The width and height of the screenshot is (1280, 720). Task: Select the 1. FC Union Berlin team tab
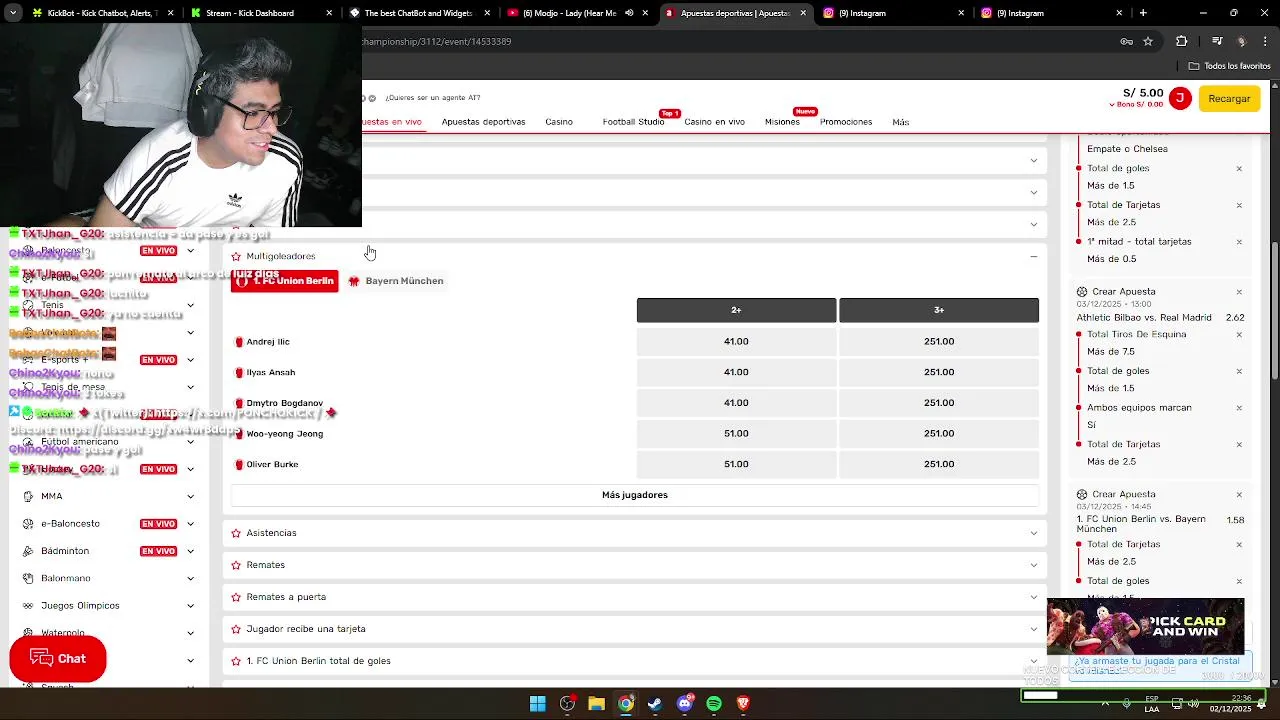click(x=284, y=281)
